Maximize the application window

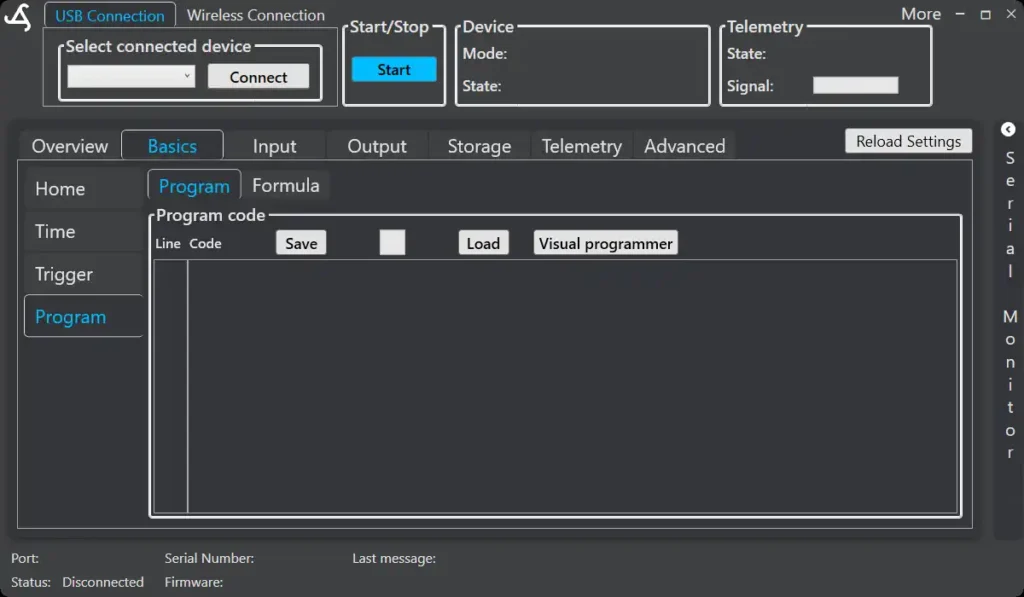(x=985, y=14)
